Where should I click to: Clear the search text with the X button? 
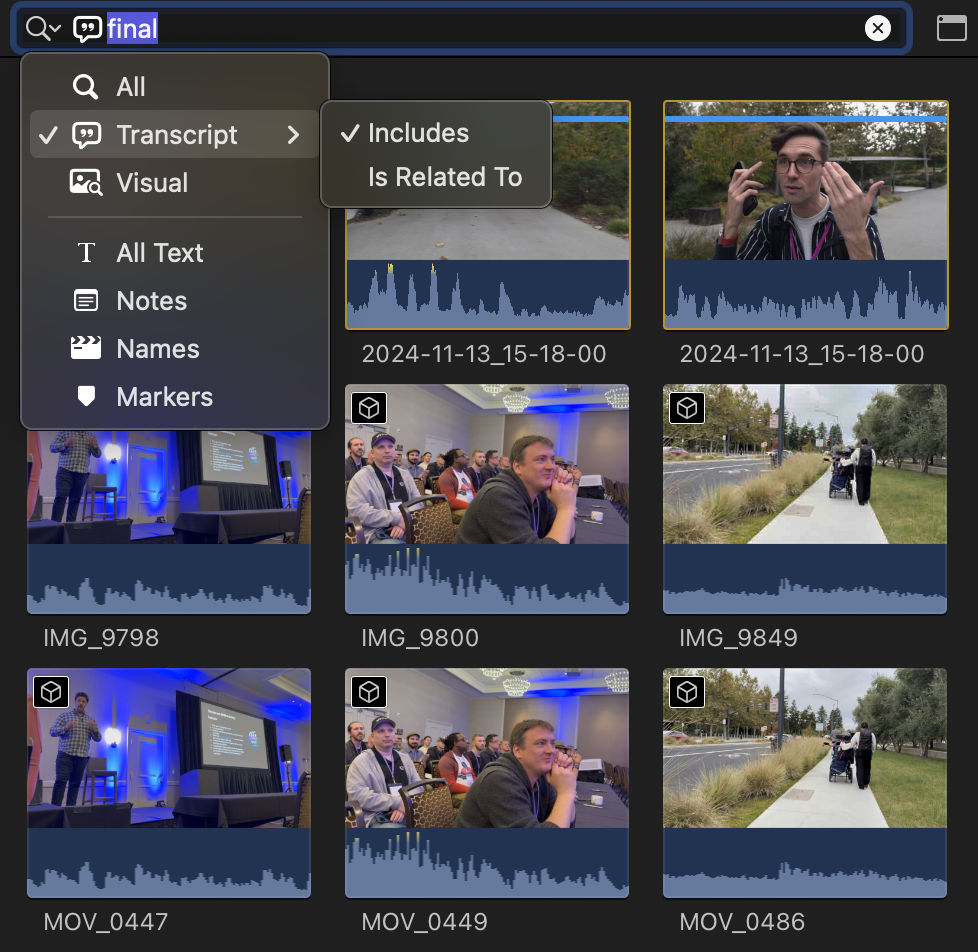[x=877, y=28]
